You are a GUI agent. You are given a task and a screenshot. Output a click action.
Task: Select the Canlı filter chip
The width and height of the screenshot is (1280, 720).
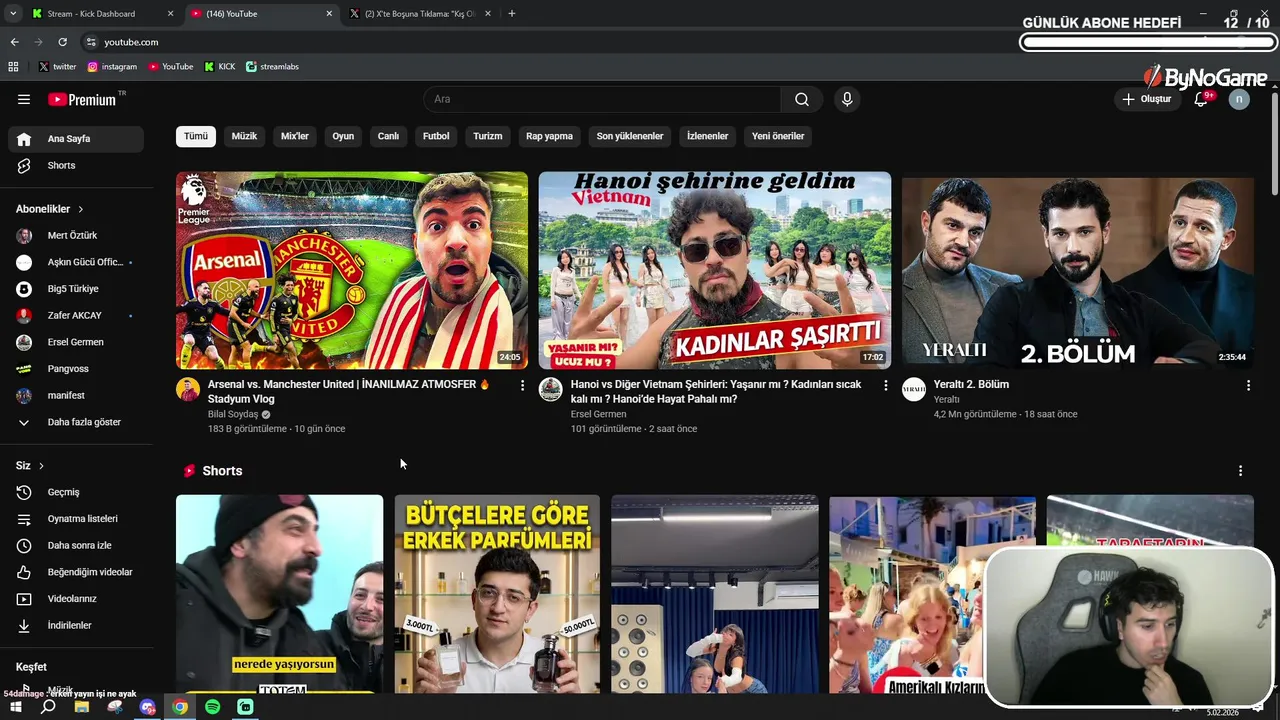click(x=388, y=136)
